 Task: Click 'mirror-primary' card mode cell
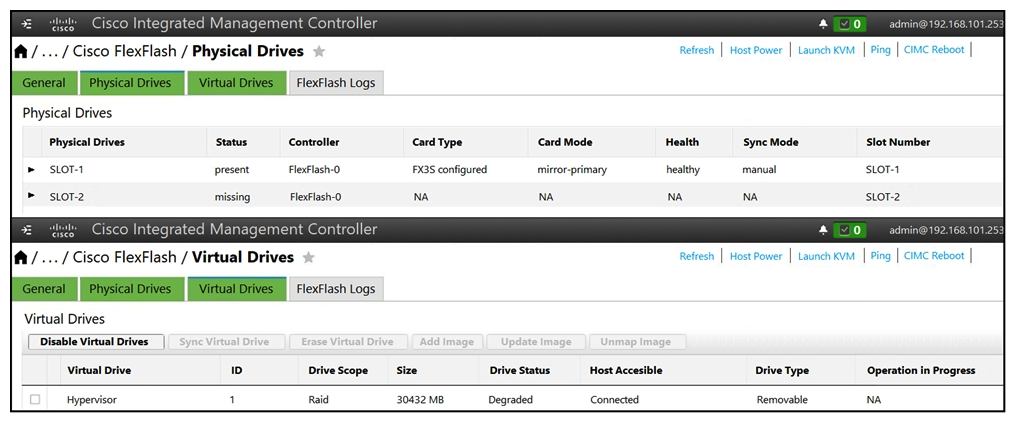point(572,170)
